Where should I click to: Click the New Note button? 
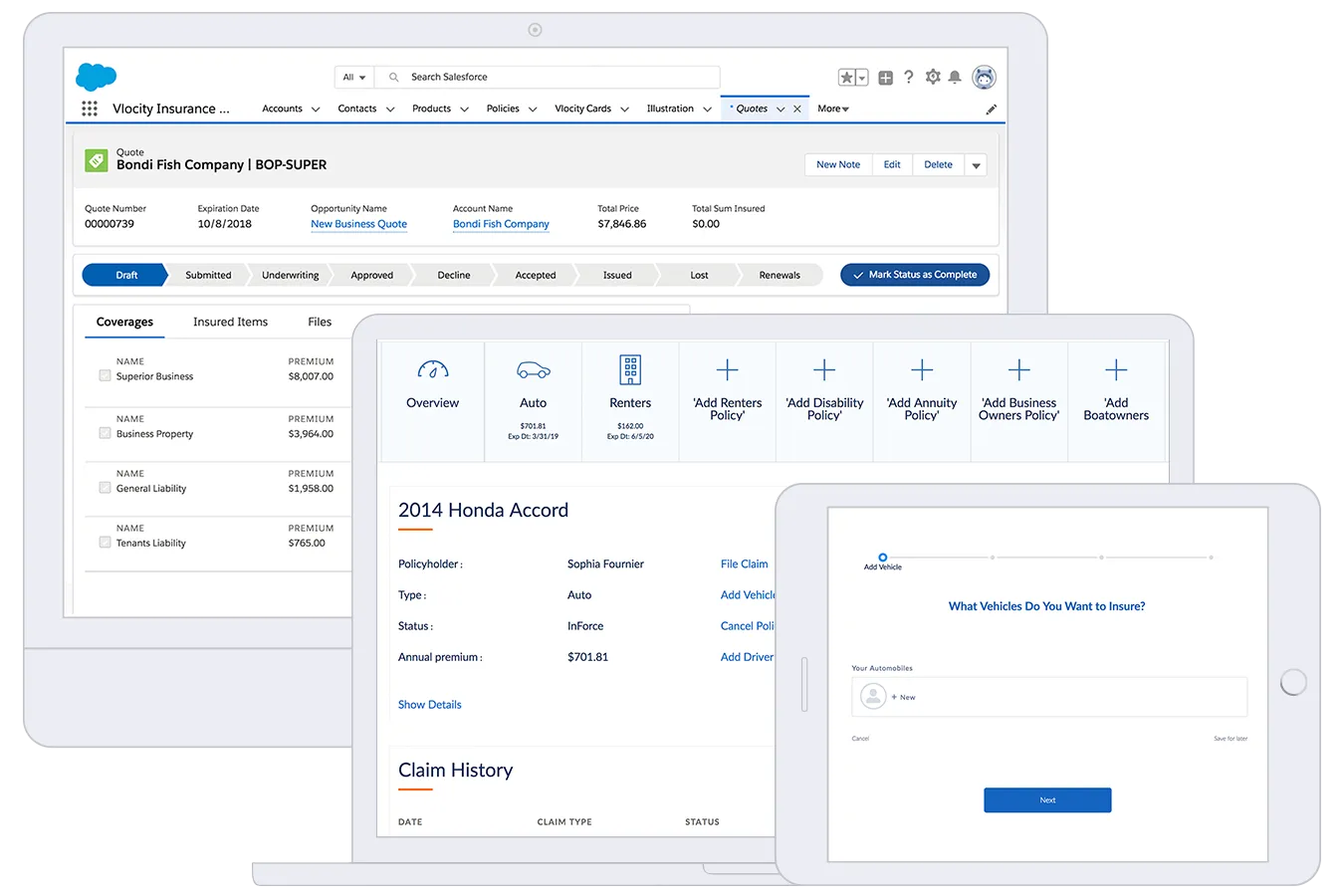(838, 165)
